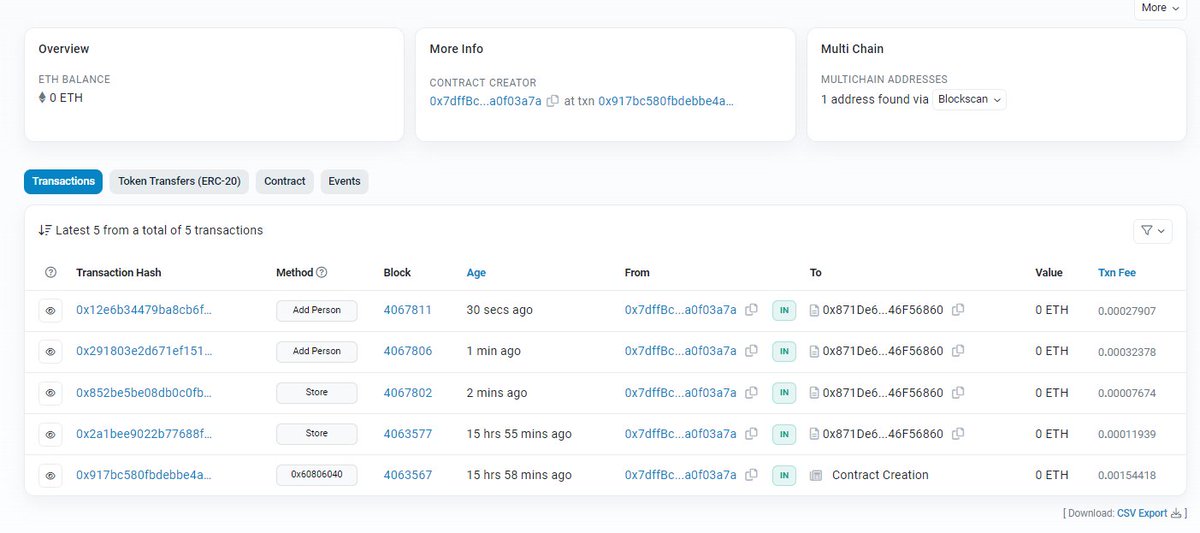Click Store method badge in block 4067802 row
1200x533 pixels.
coord(316,393)
